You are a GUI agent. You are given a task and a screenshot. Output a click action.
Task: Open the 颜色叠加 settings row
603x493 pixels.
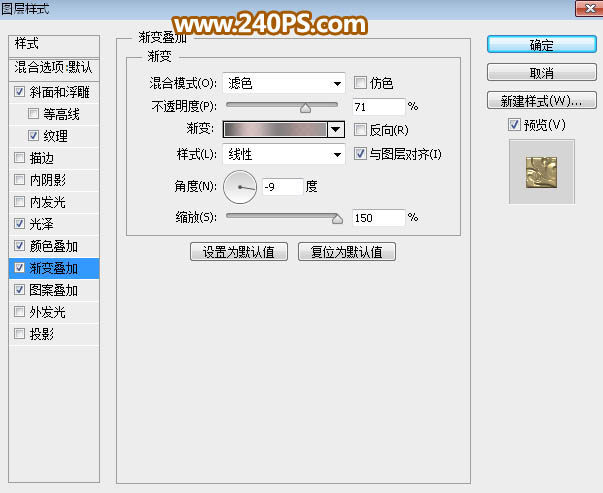click(54, 246)
